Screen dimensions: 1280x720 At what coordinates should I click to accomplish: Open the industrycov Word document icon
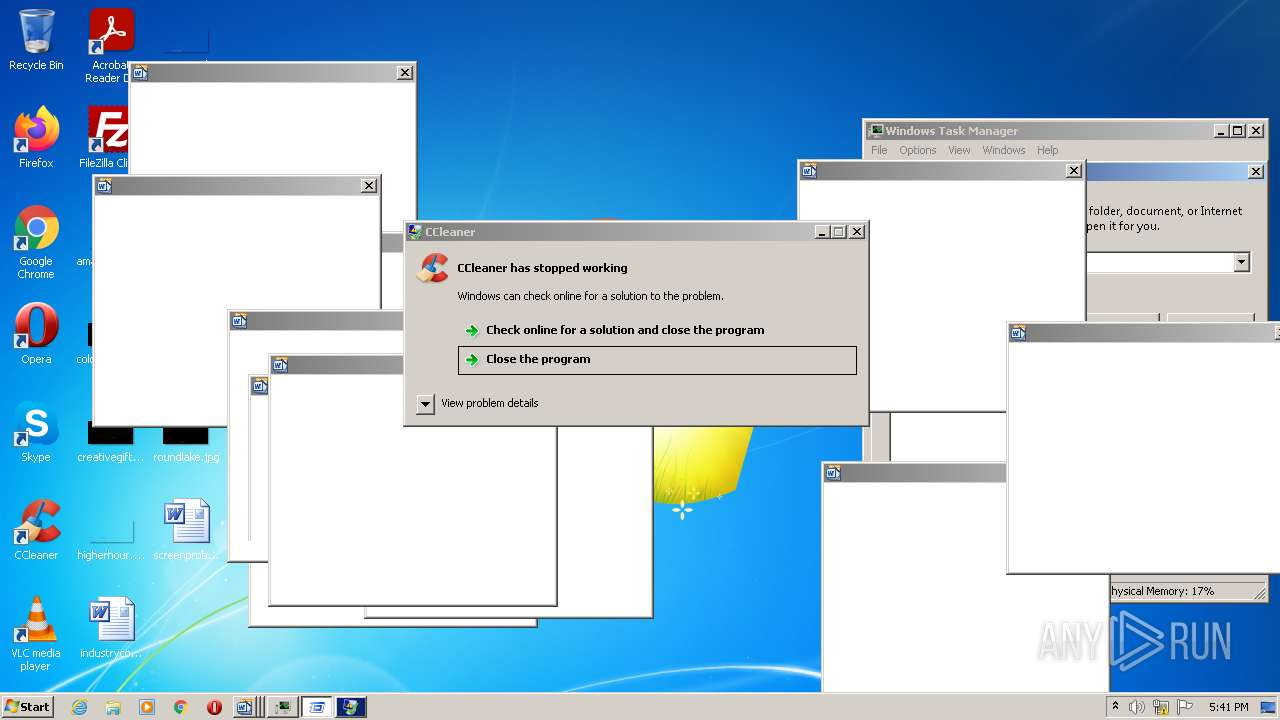(x=111, y=628)
